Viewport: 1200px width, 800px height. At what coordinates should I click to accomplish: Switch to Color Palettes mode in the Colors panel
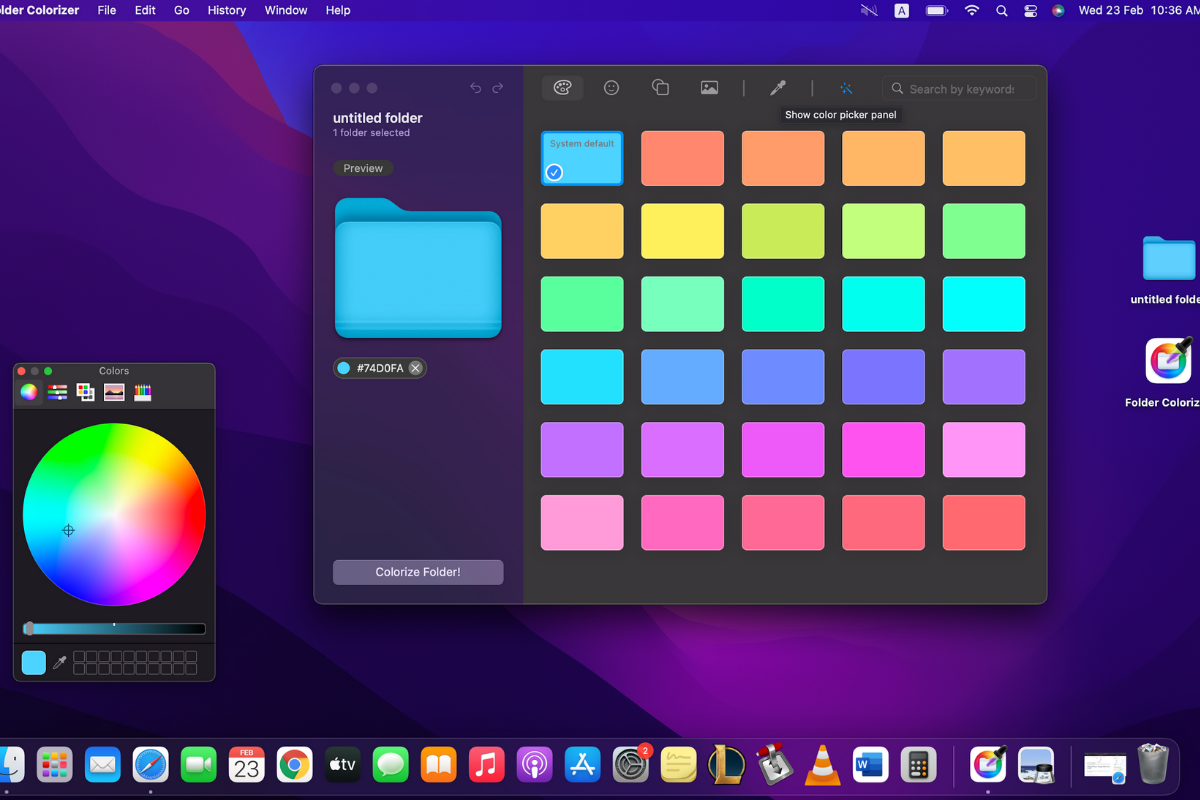coord(86,392)
